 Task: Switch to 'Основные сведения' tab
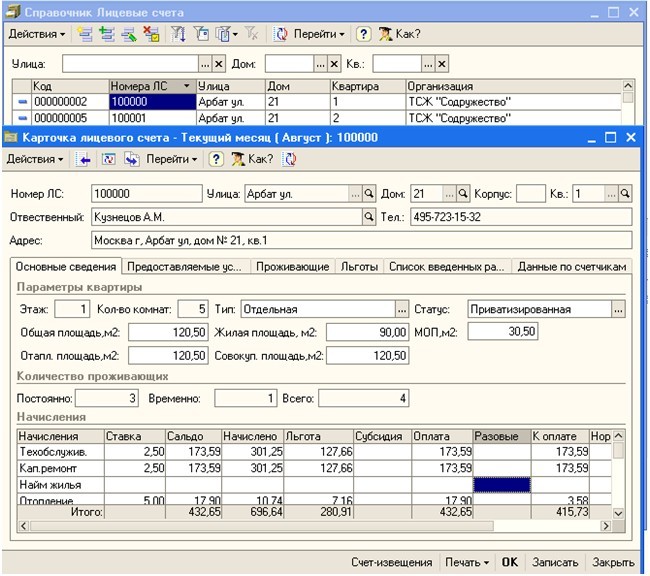pyautogui.click(x=65, y=267)
